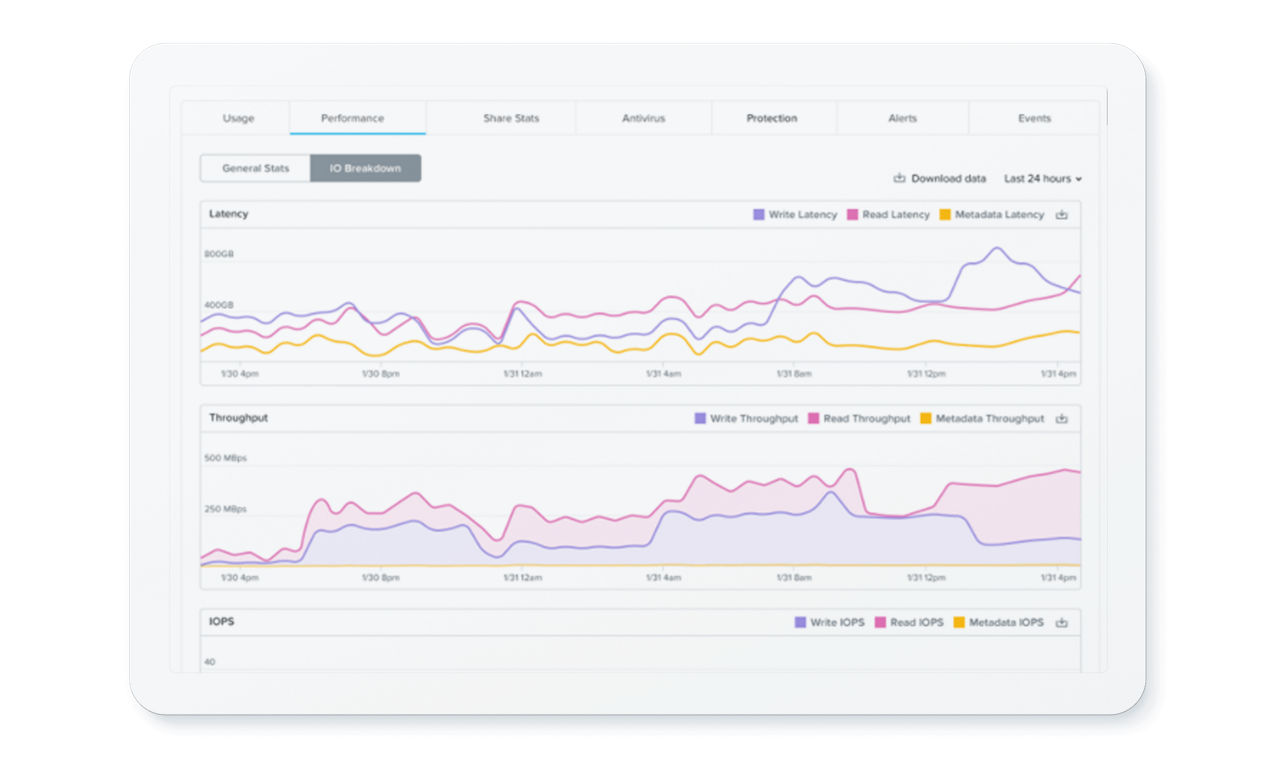Click the download arrow icon beside Download data

(898, 178)
